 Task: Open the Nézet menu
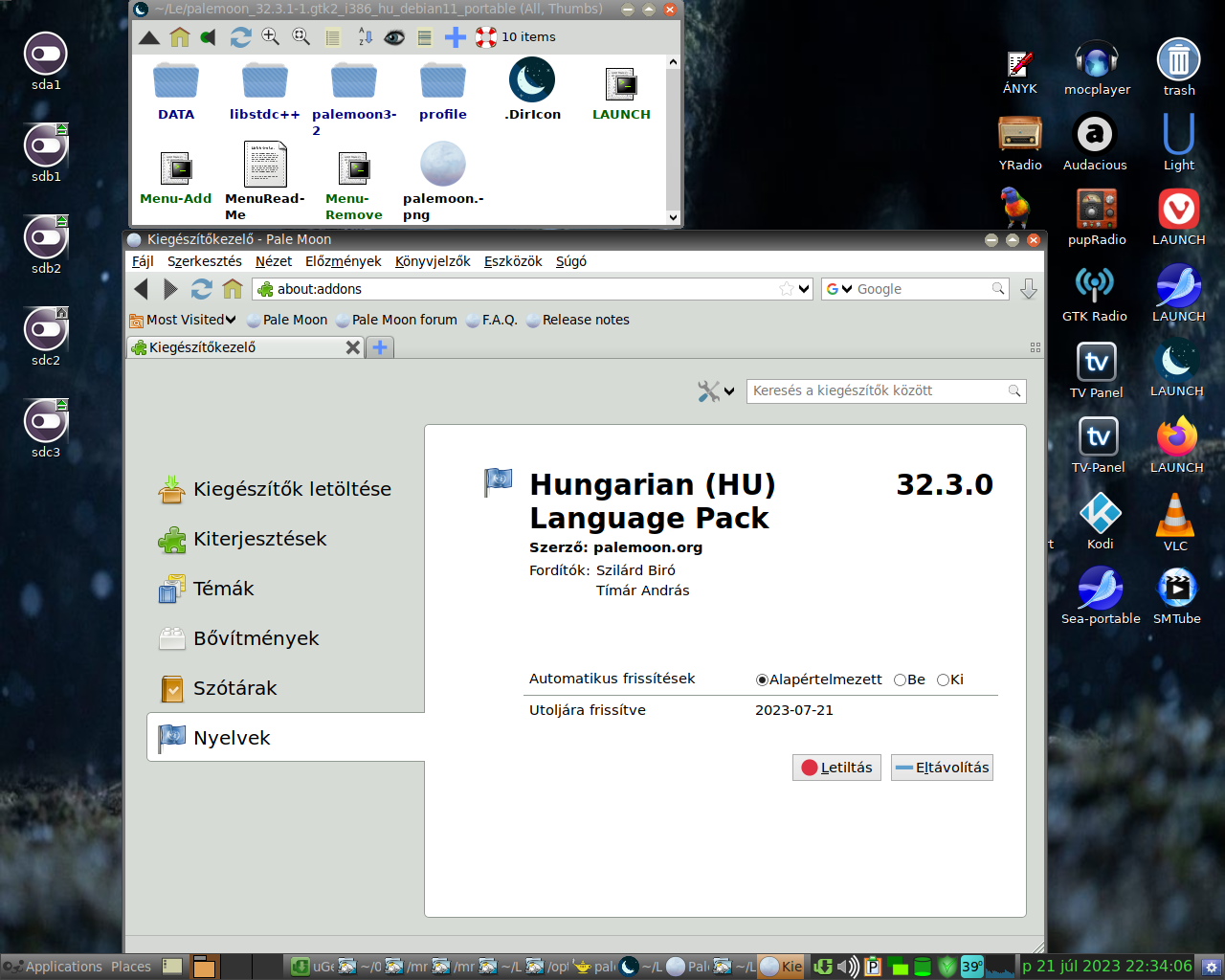(274, 261)
